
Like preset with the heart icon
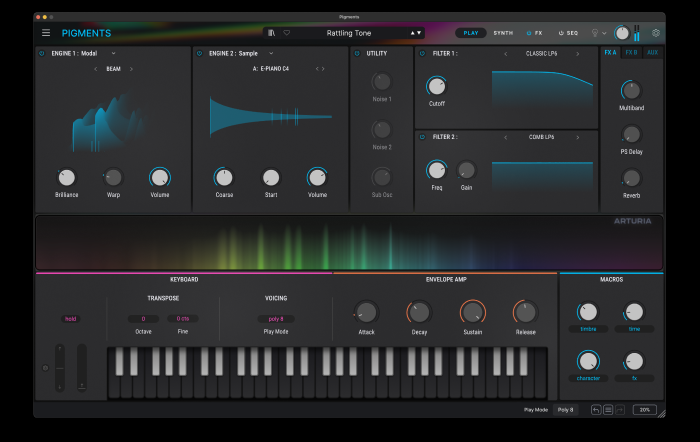(287, 33)
